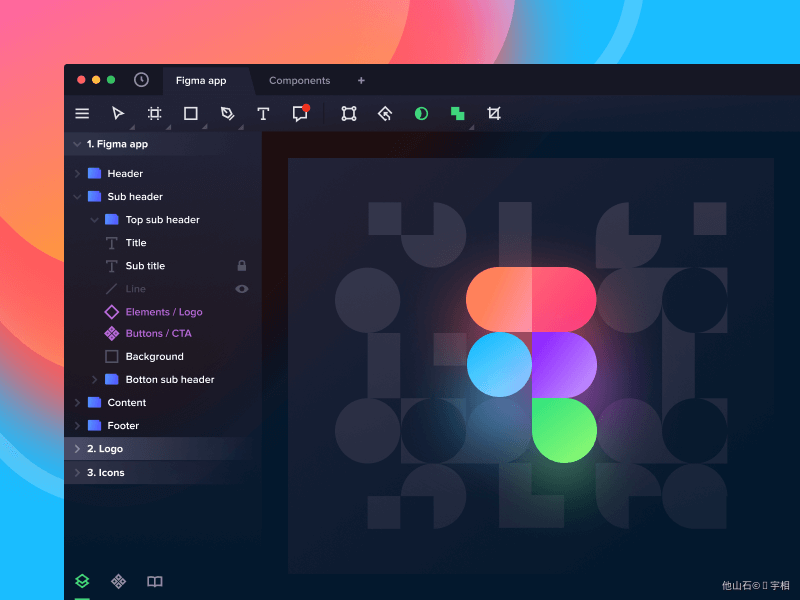Open the hamburger main menu
The width and height of the screenshot is (800, 600).
[x=82, y=113]
